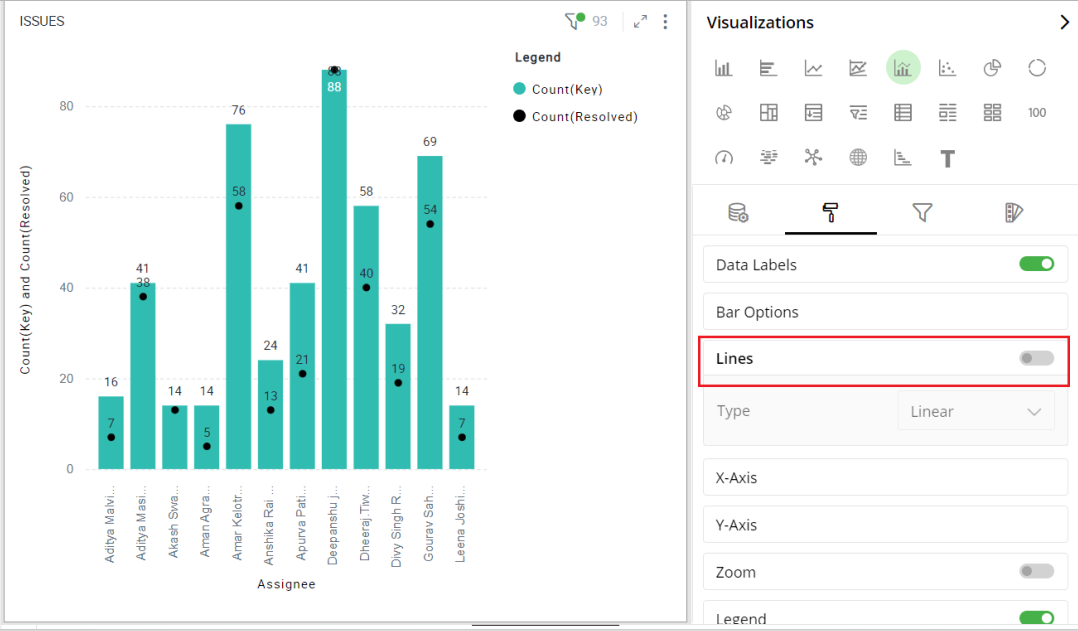
Task: Click the Dheeraj Tiw bar labeled 58
Action: pyautogui.click(x=366, y=337)
